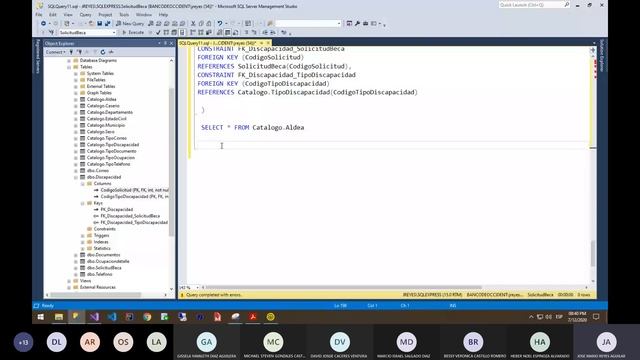Click the Refresh icon in Object Explorer

click(103, 52)
